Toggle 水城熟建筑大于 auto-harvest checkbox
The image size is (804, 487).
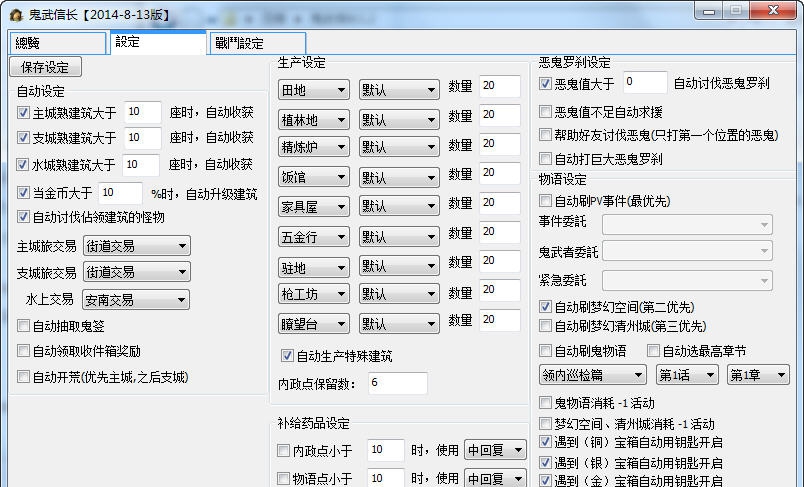click(23, 165)
